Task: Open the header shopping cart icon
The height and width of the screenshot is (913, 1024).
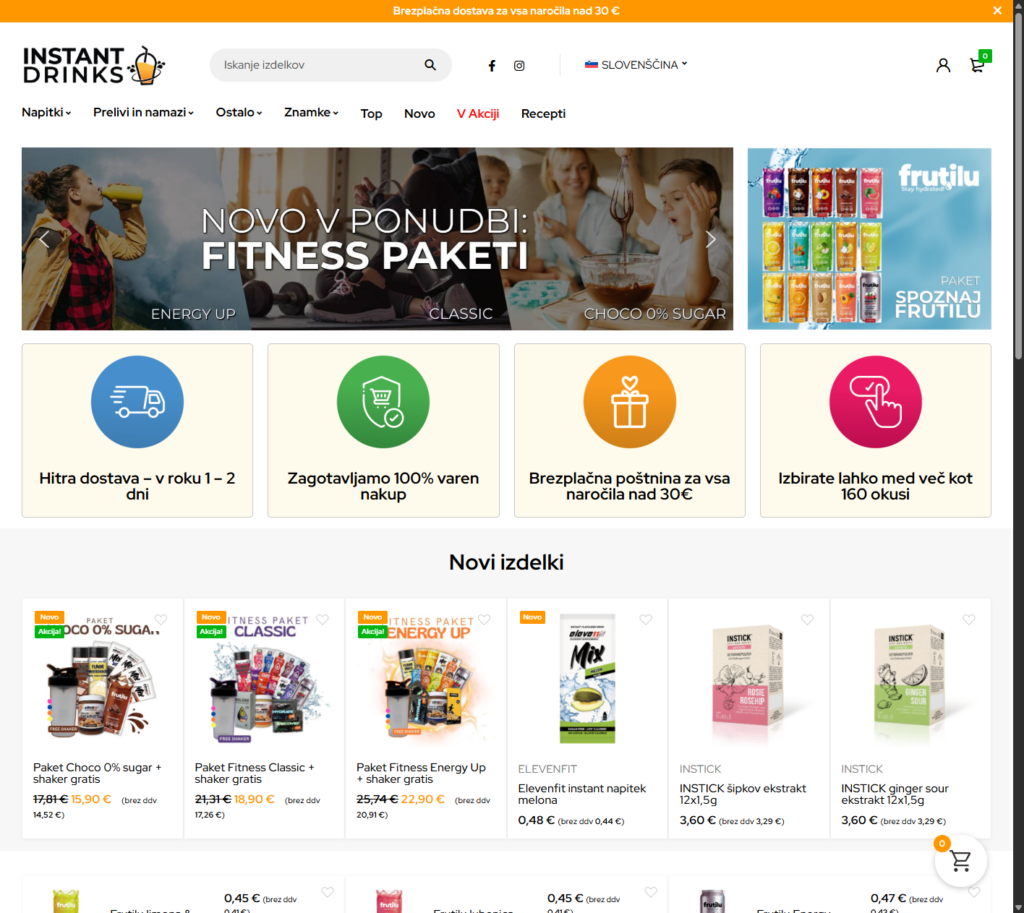Action: pyautogui.click(x=977, y=65)
